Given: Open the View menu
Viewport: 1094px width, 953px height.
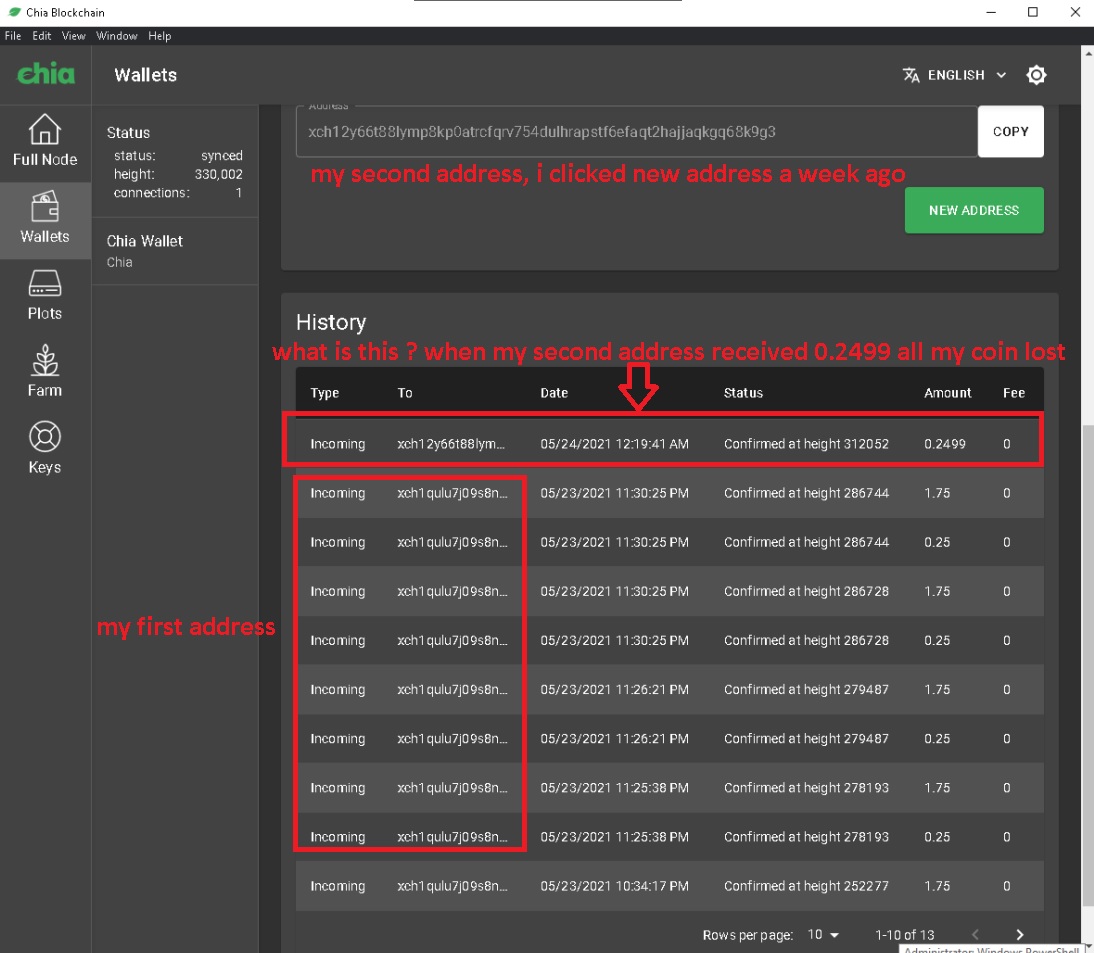Looking at the screenshot, I should 73,36.
